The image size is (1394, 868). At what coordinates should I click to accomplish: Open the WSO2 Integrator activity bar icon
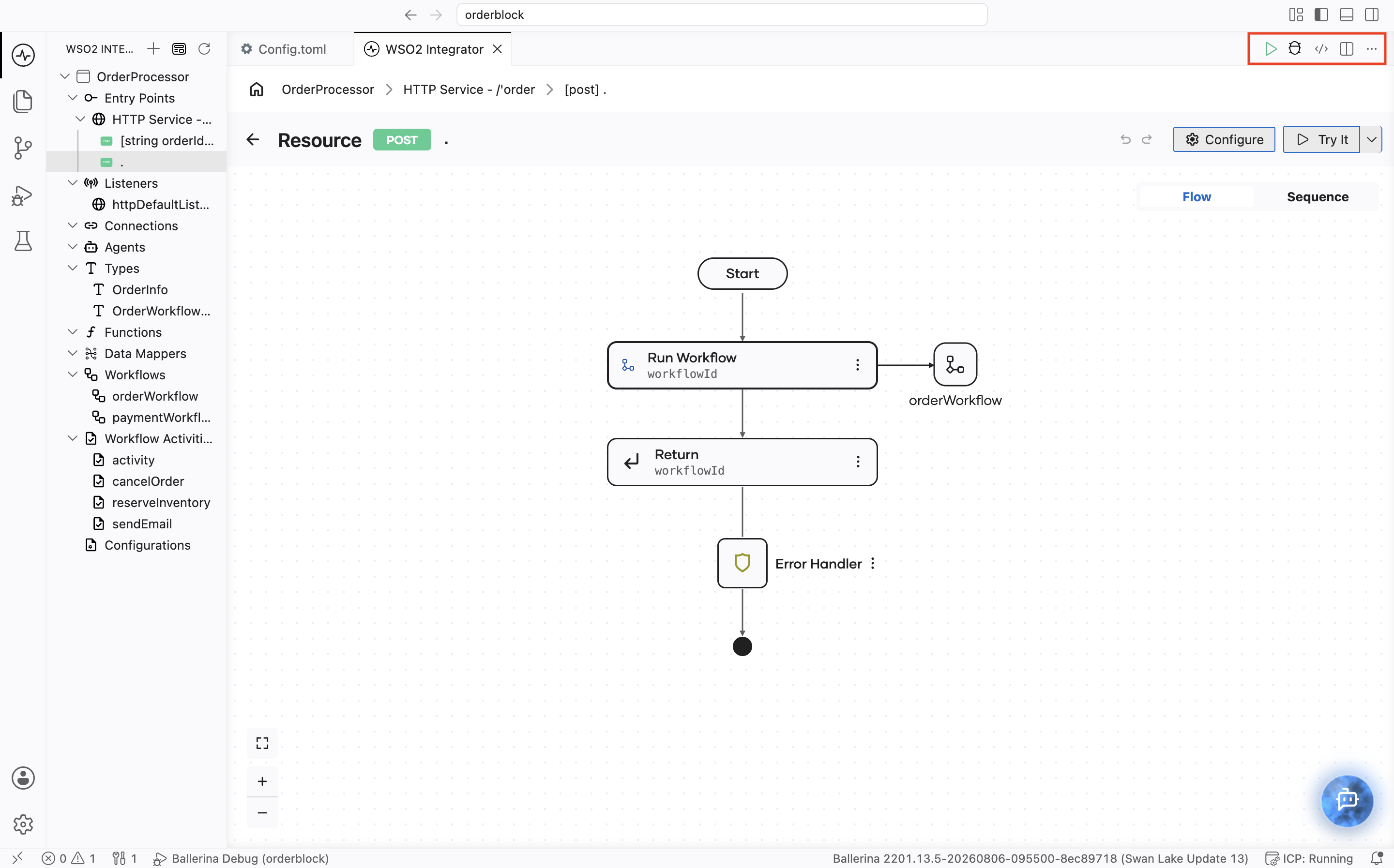pos(23,55)
